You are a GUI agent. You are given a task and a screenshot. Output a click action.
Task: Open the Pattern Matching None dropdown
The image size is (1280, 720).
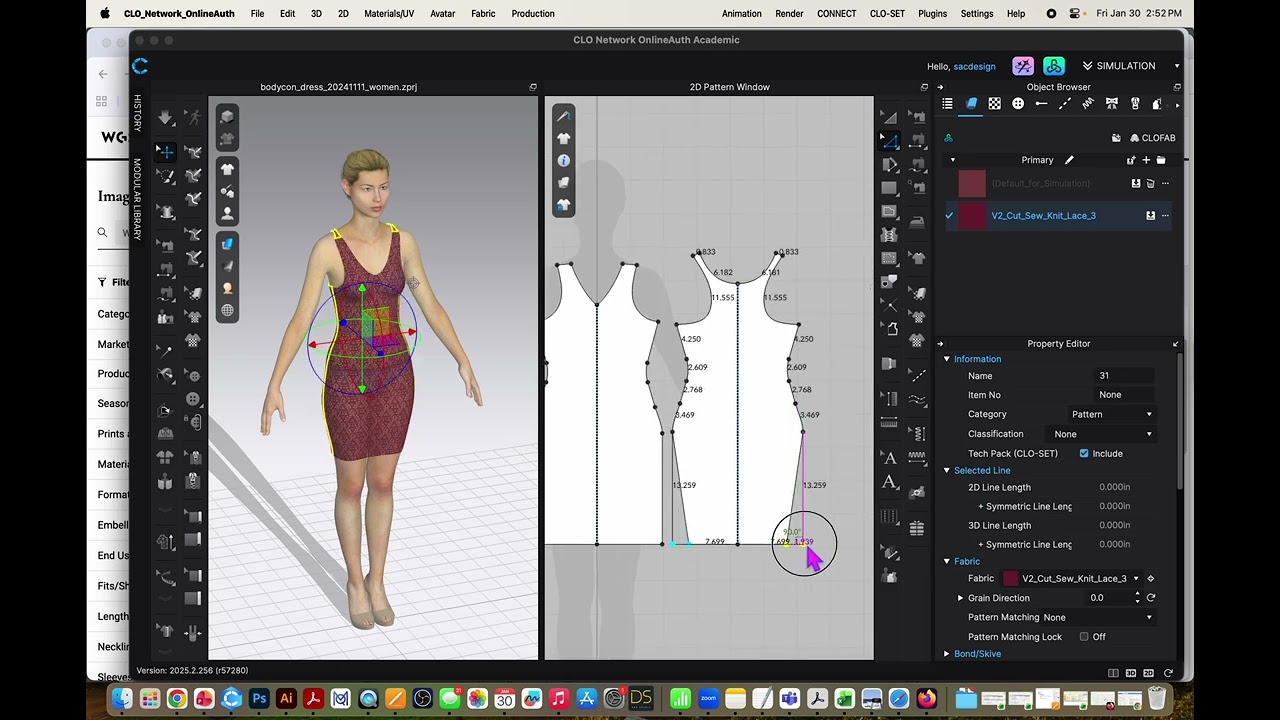pos(1098,617)
